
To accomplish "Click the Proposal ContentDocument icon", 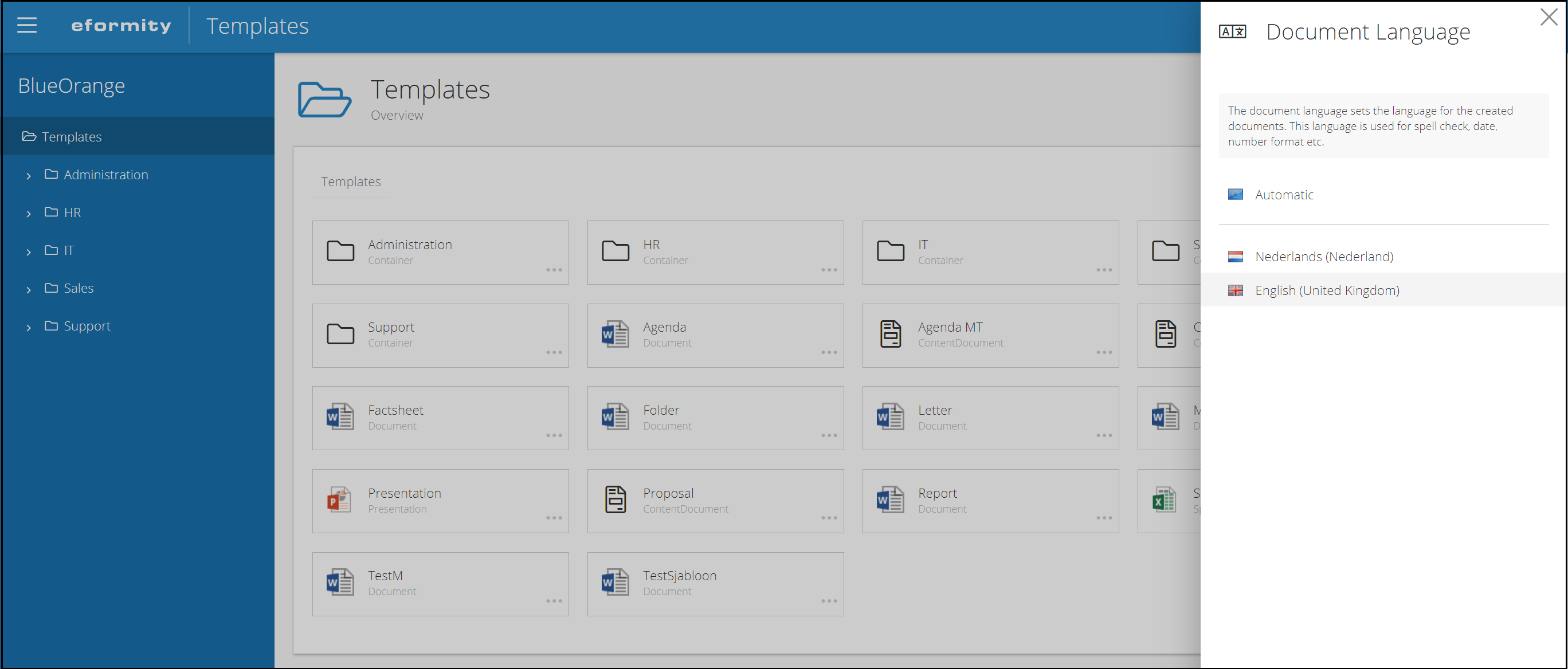I will [x=615, y=500].
